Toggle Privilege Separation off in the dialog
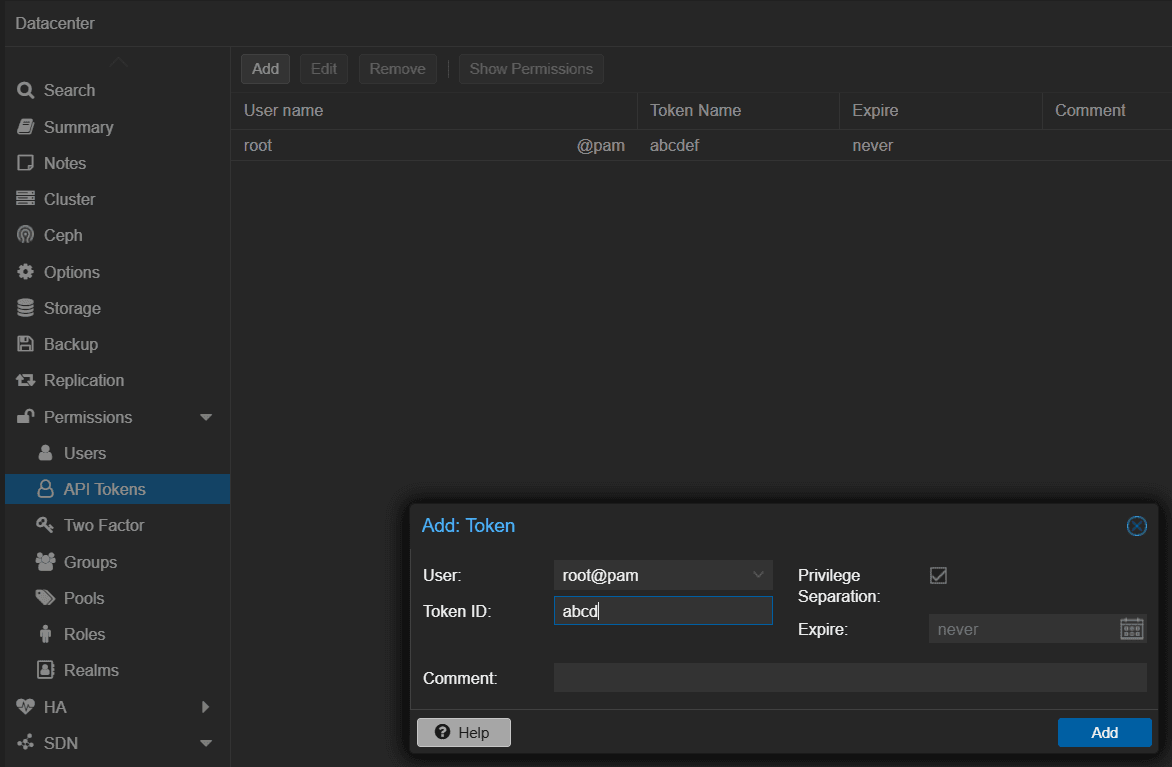The width and height of the screenshot is (1172, 767). [938, 574]
